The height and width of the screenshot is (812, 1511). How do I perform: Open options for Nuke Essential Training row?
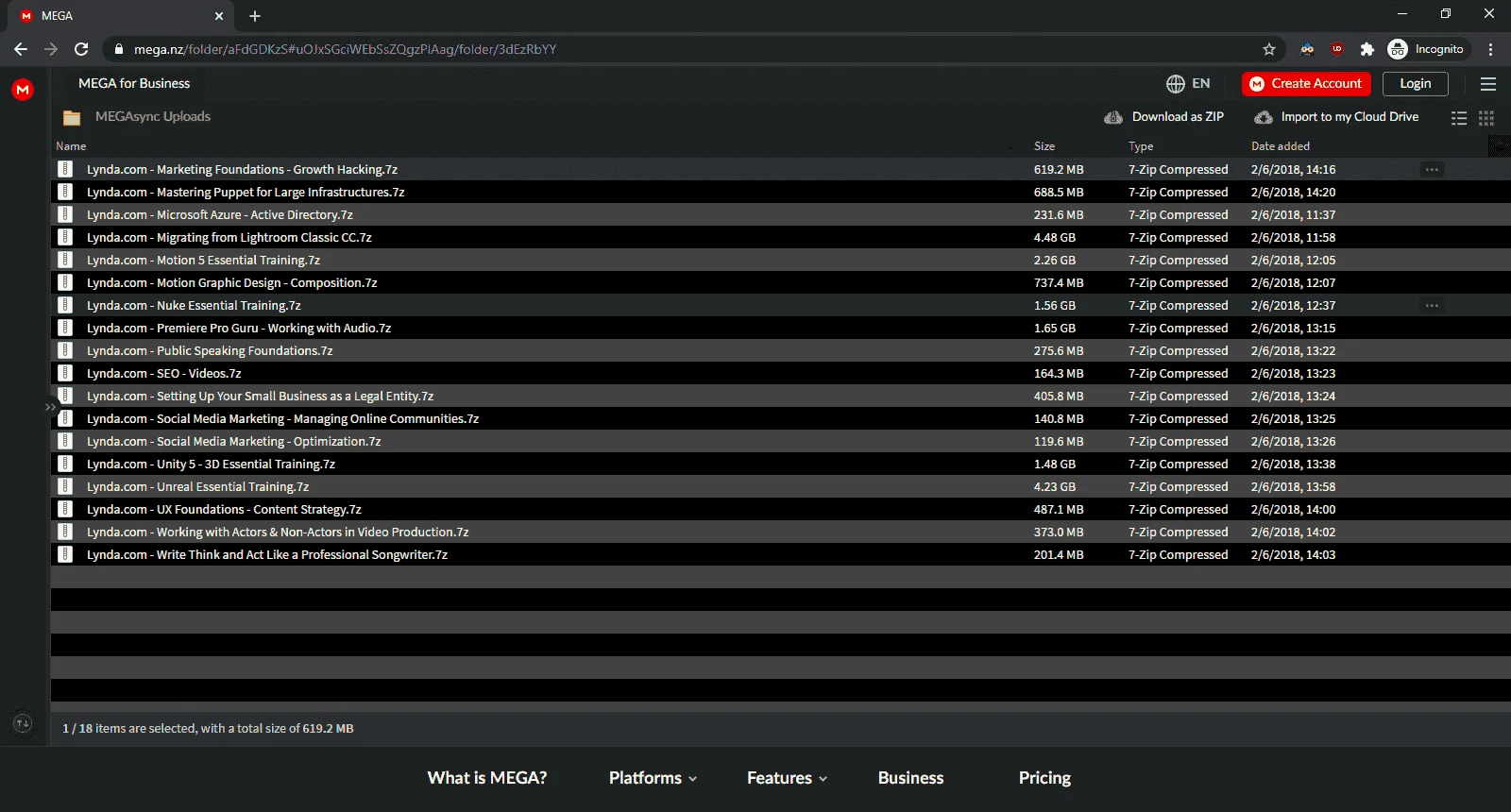click(x=1432, y=306)
